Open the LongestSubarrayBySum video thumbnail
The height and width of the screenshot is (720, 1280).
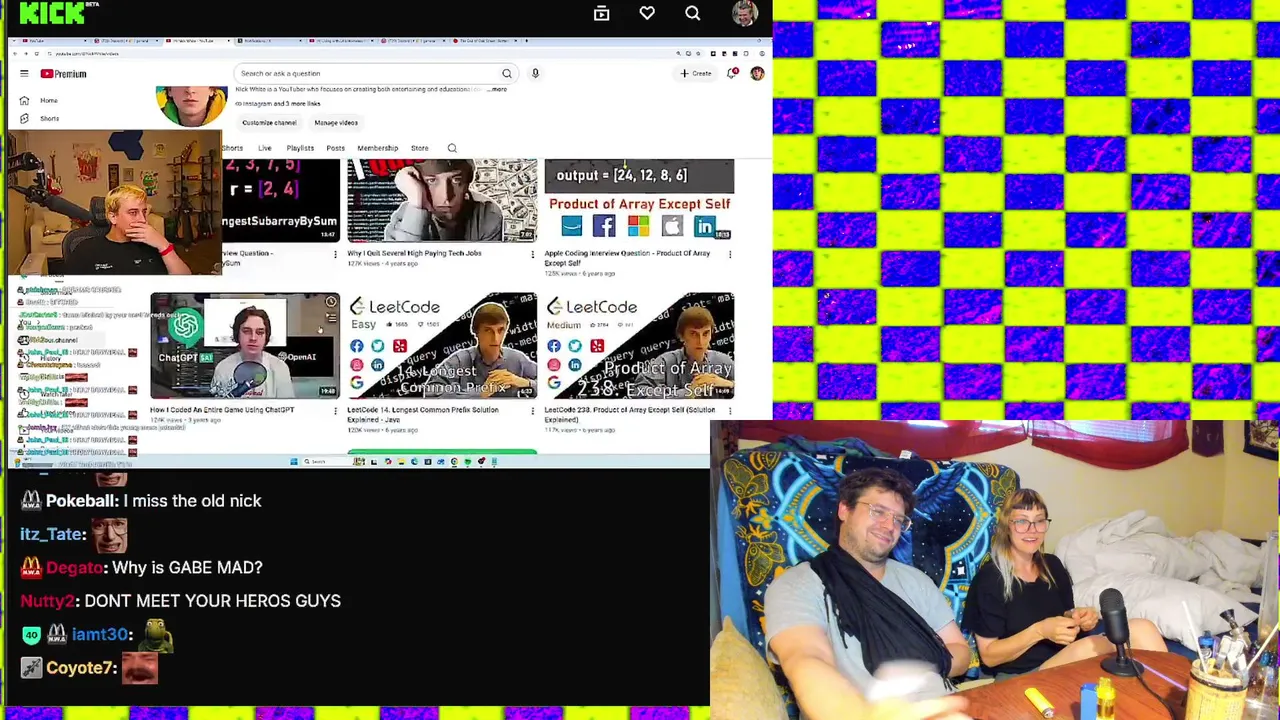(281, 200)
